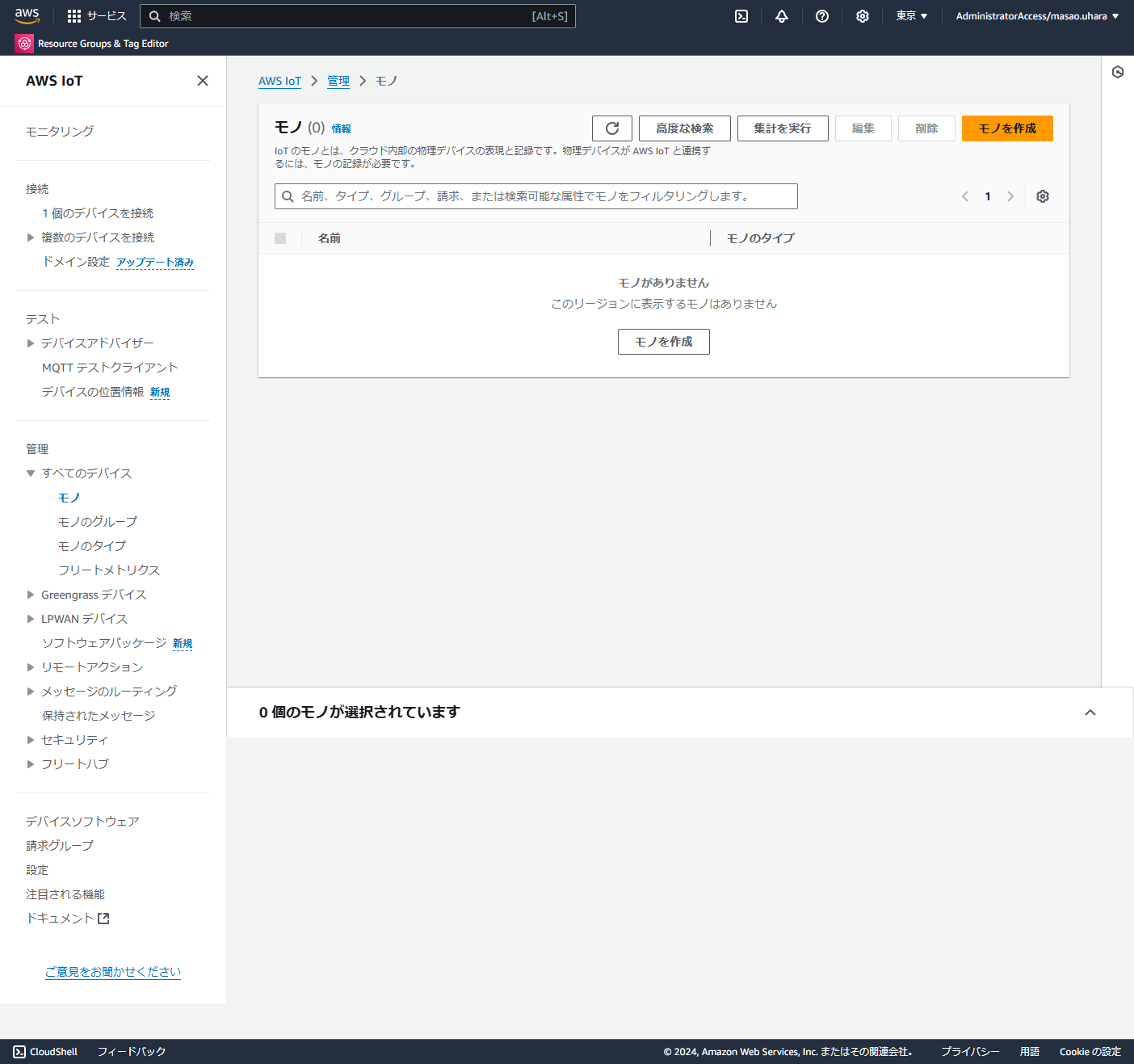
Task: Click the 削除 button
Action: click(x=926, y=128)
